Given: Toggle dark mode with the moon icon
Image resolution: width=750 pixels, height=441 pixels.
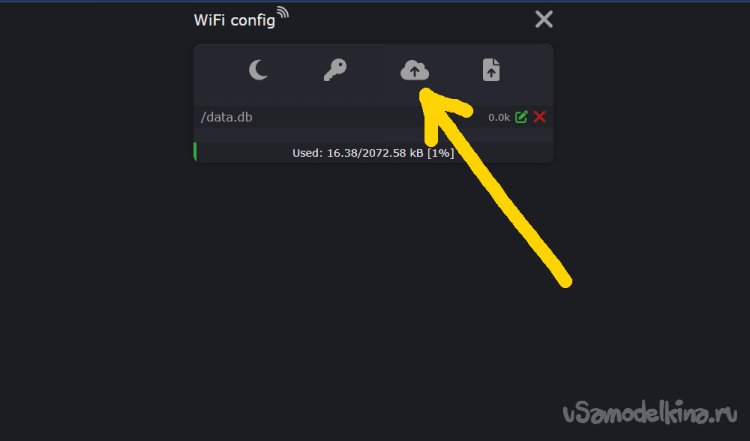Looking at the screenshot, I should click(x=258, y=70).
